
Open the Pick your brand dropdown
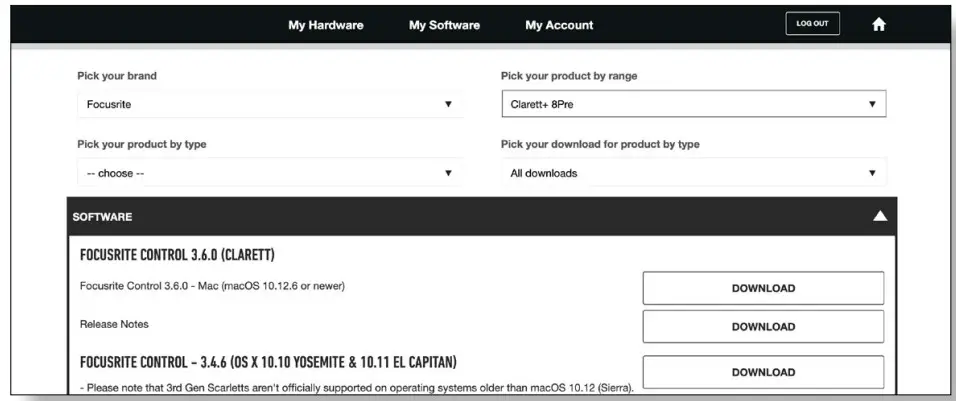pyautogui.click(x=269, y=104)
